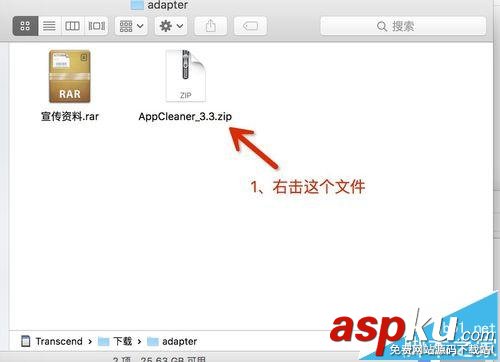
Task: Open the gear action menu
Action: point(171,26)
